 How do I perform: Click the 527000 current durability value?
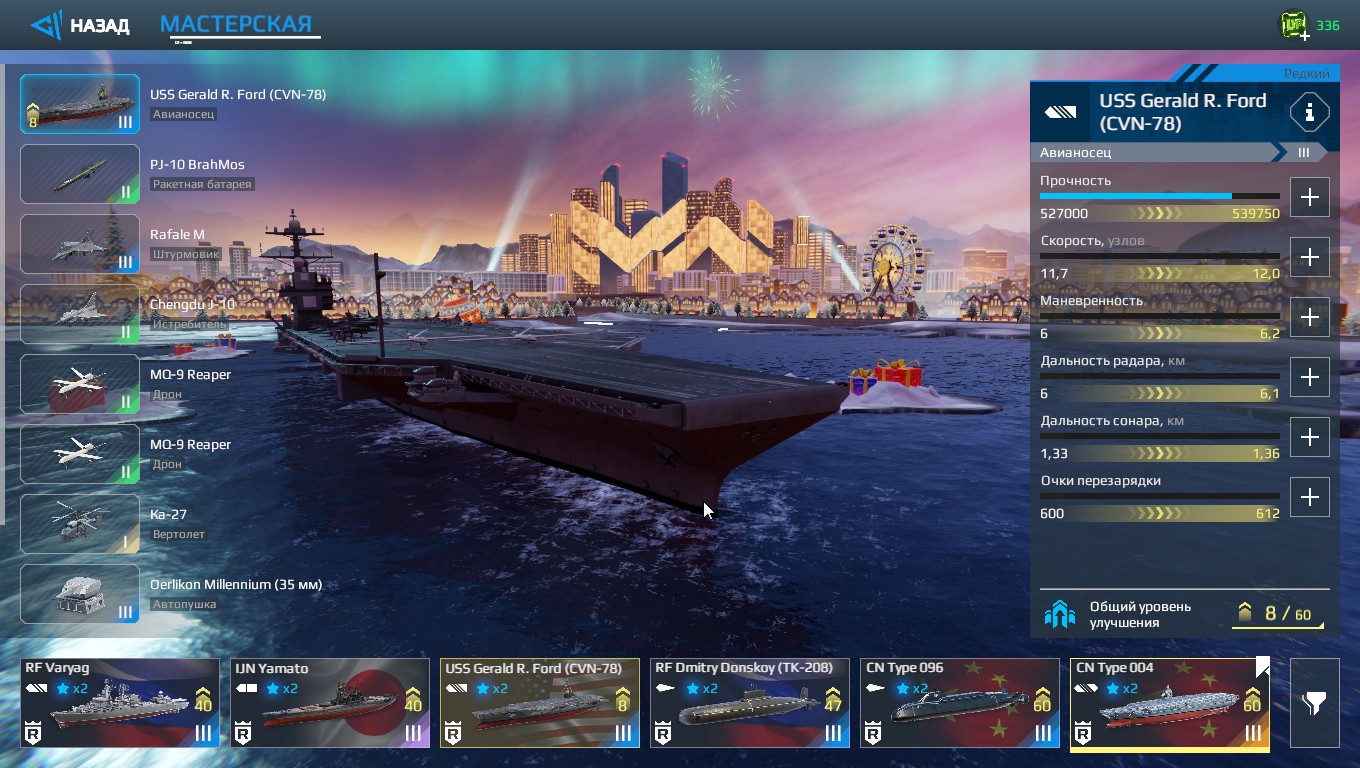[x=1064, y=214]
